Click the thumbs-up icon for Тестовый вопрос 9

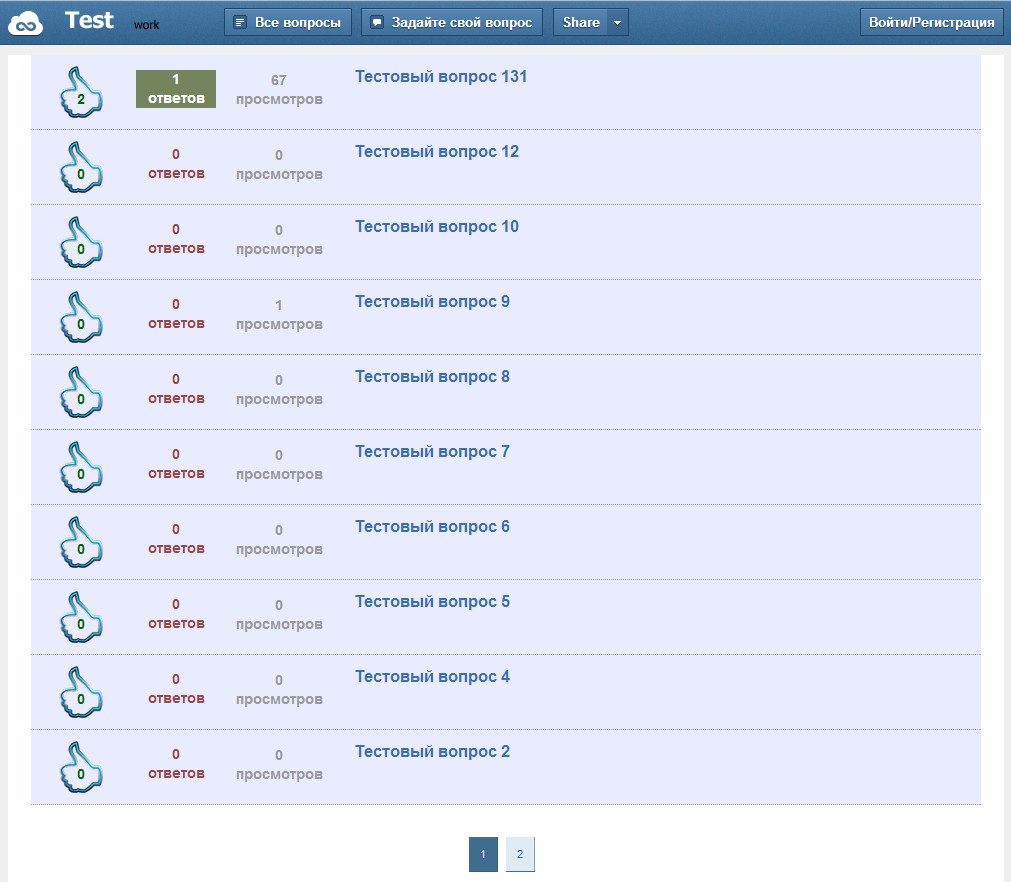(x=81, y=317)
